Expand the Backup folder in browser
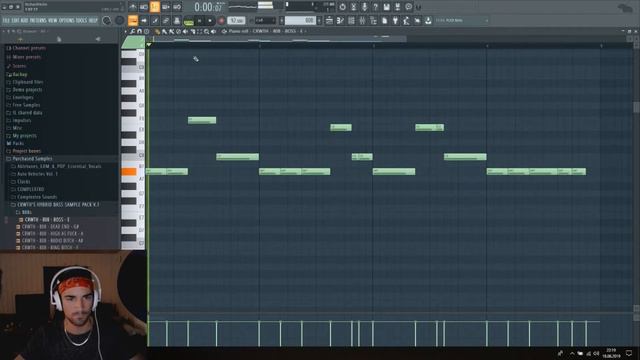The image size is (640, 360). click(x=20, y=74)
